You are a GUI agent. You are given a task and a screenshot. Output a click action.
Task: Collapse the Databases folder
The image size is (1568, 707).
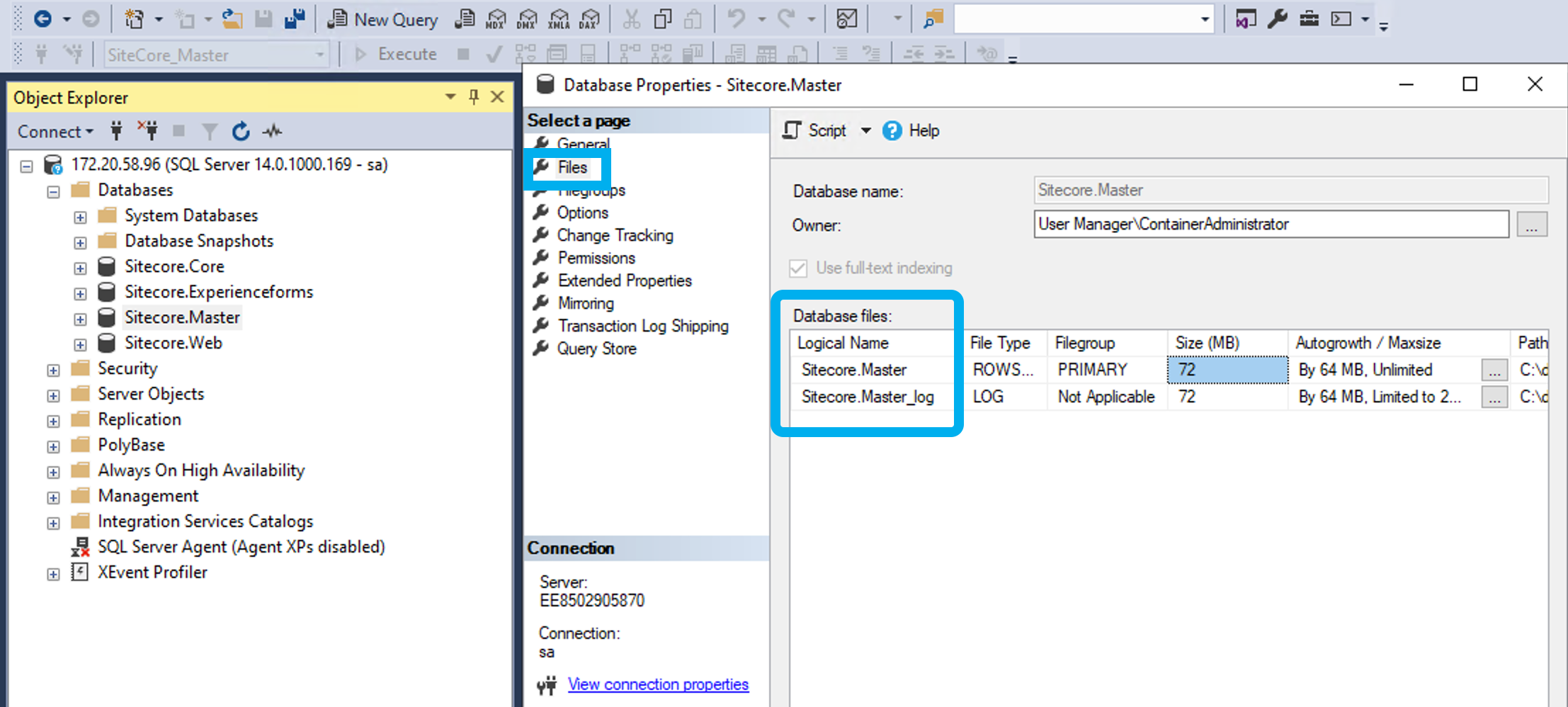tap(53, 192)
